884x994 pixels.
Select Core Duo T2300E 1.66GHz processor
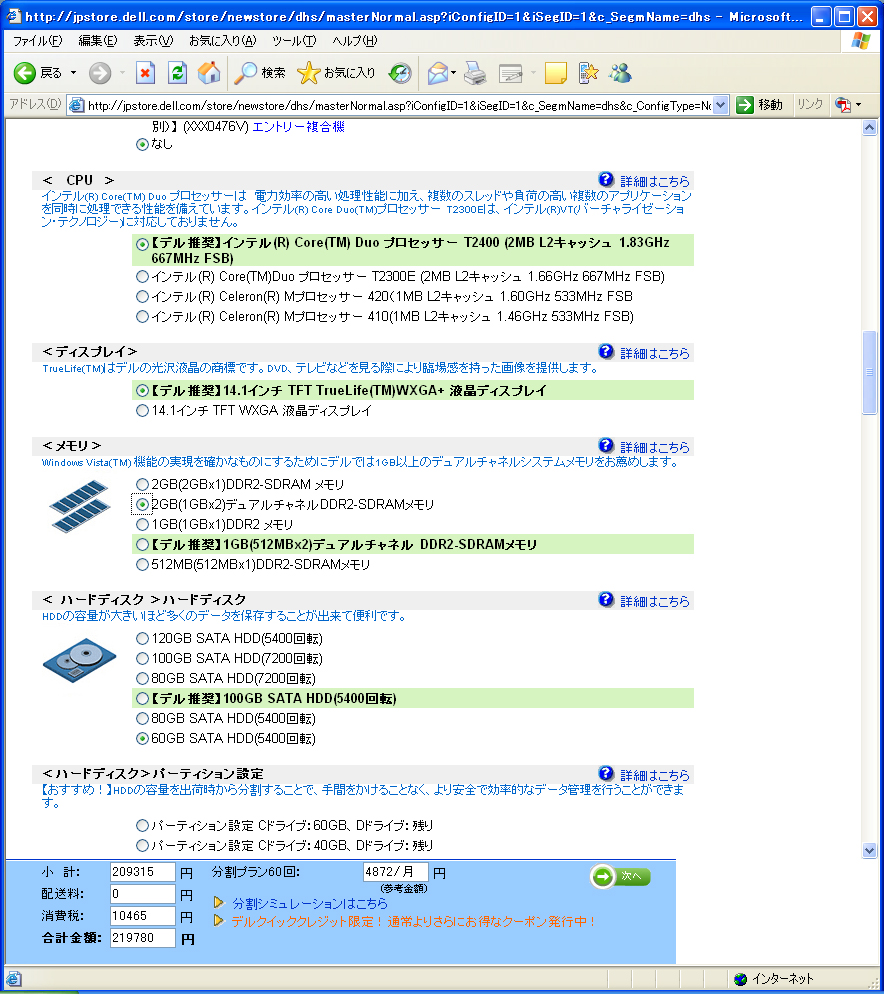coord(143,276)
